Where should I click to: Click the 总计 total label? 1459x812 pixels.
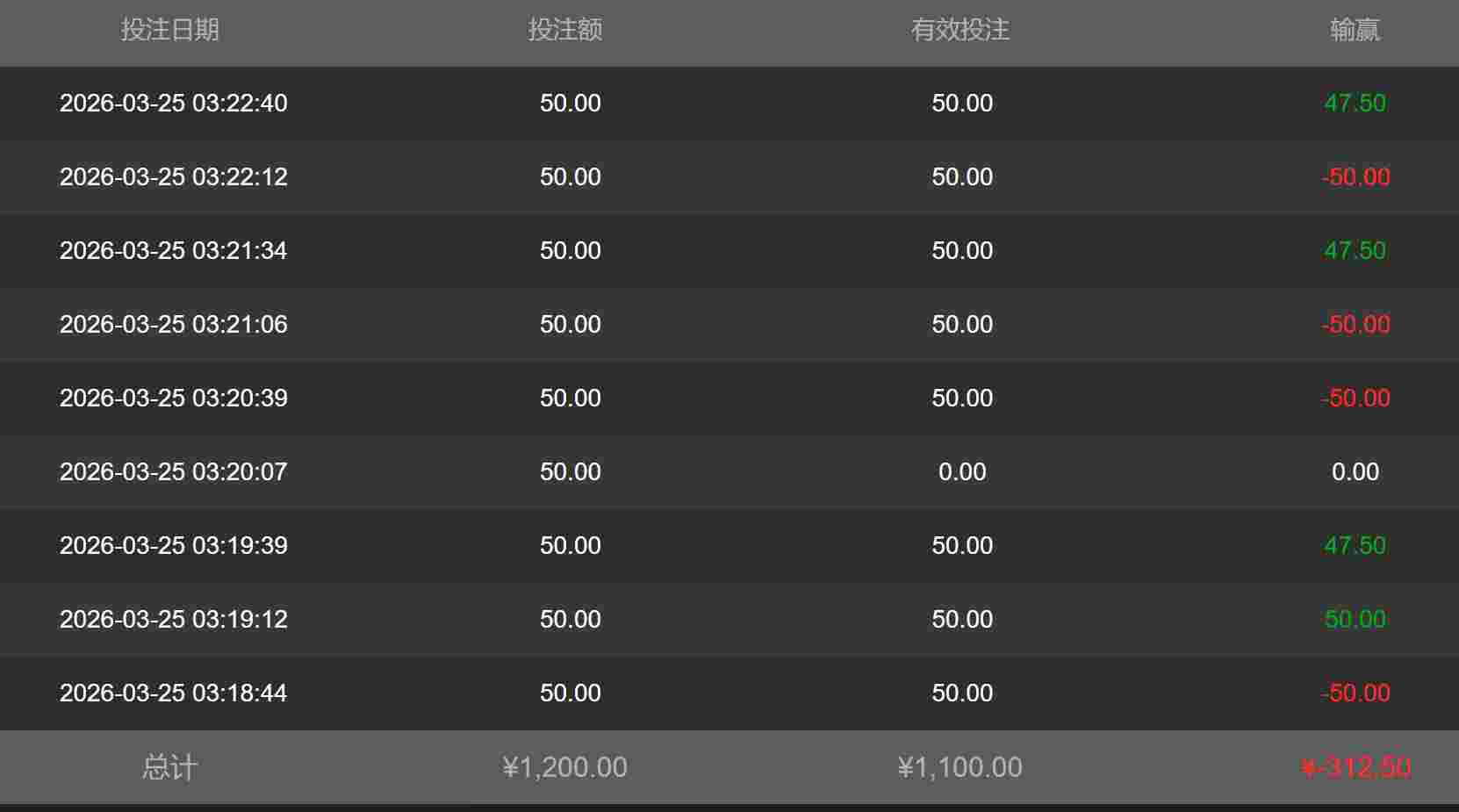(x=169, y=767)
